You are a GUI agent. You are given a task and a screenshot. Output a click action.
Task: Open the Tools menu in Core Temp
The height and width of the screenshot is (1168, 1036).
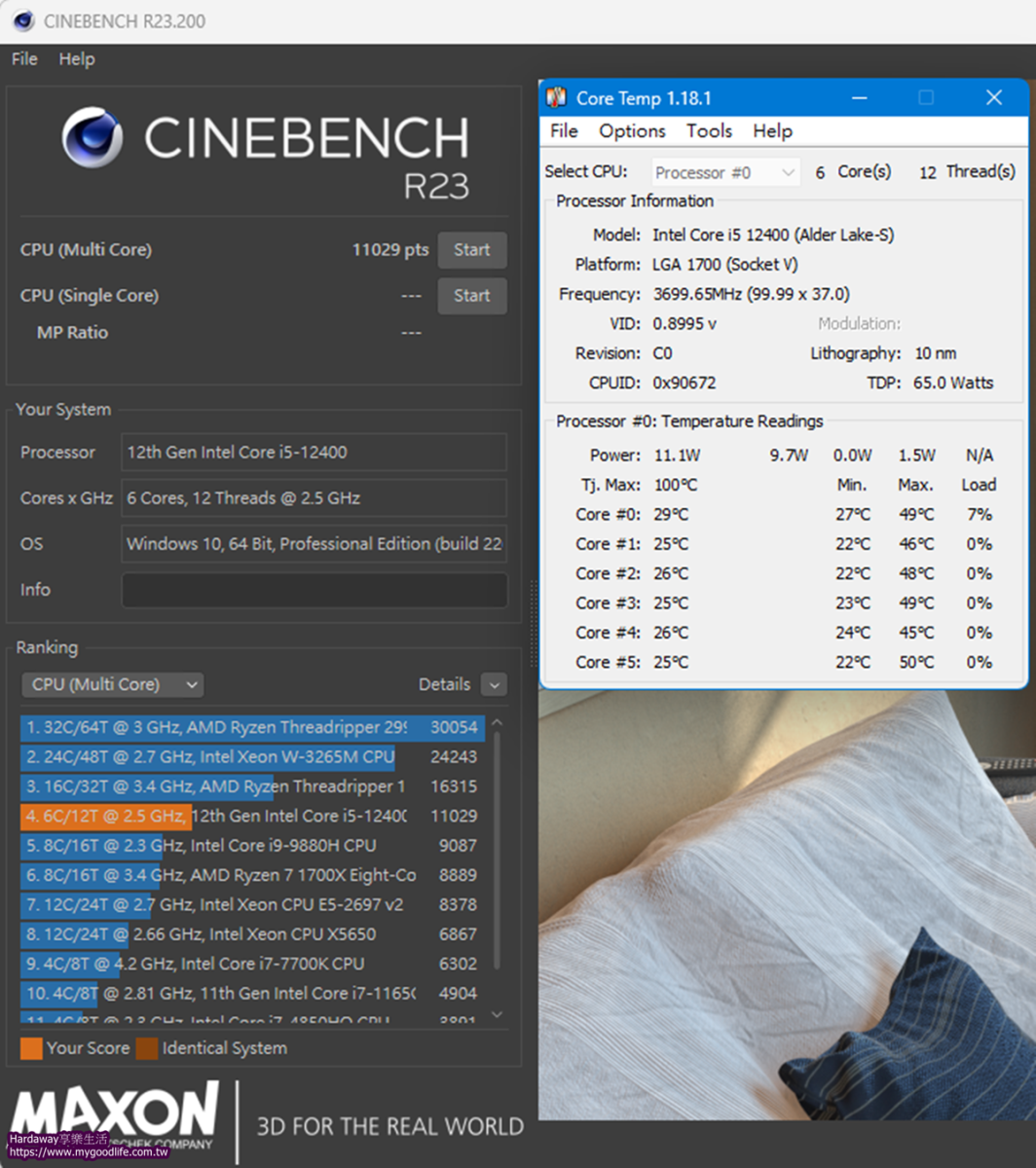pos(708,131)
